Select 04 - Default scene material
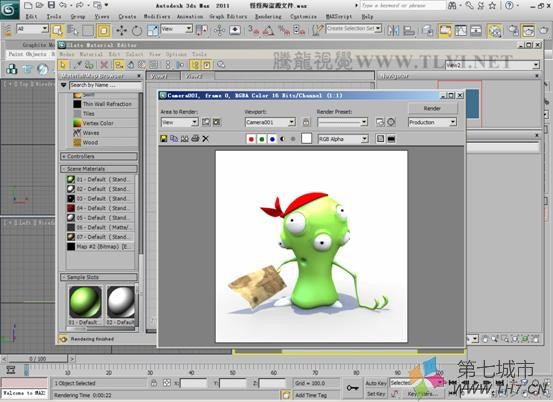 click(99, 208)
